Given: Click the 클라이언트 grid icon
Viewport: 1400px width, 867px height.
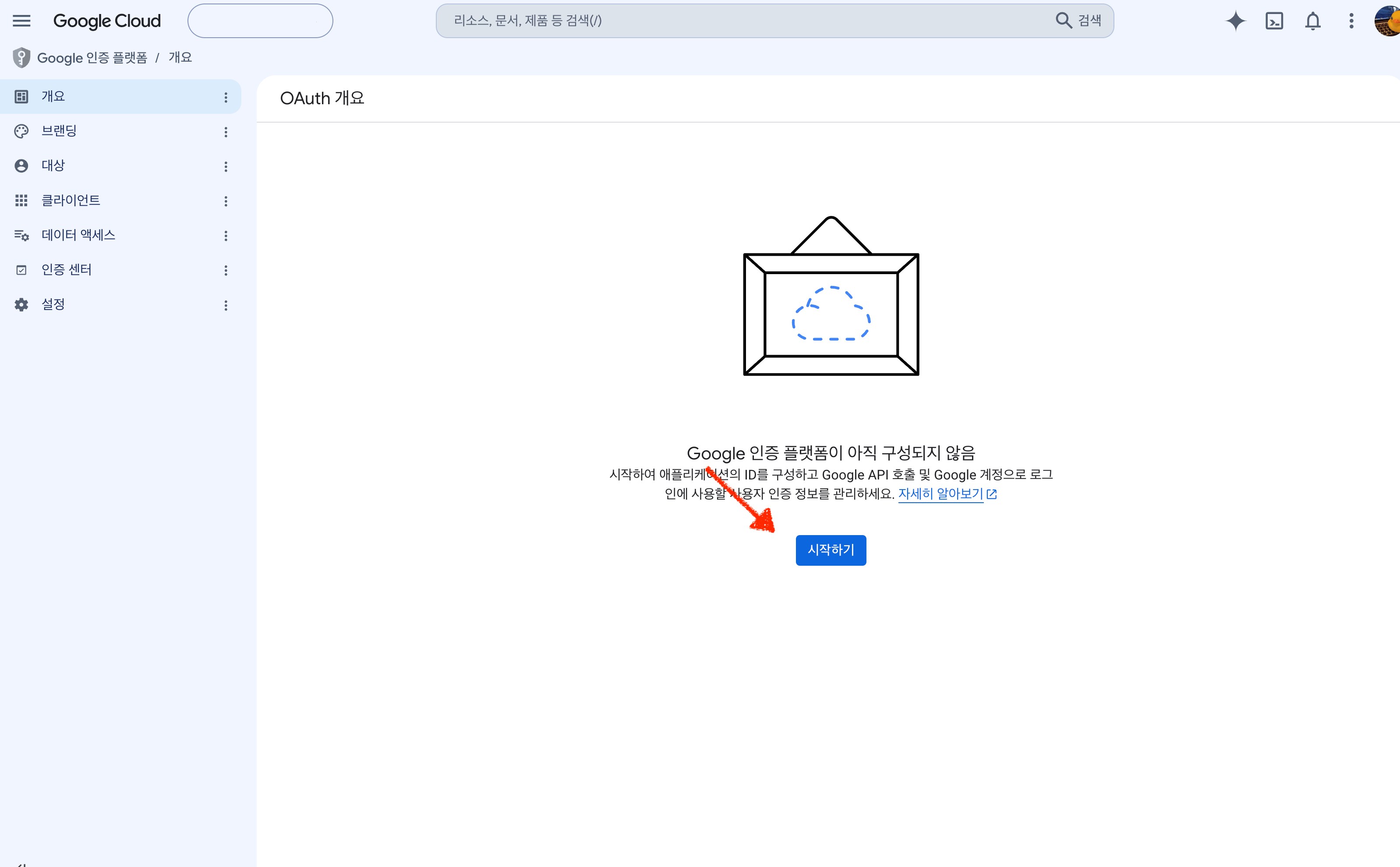Looking at the screenshot, I should tap(21, 201).
